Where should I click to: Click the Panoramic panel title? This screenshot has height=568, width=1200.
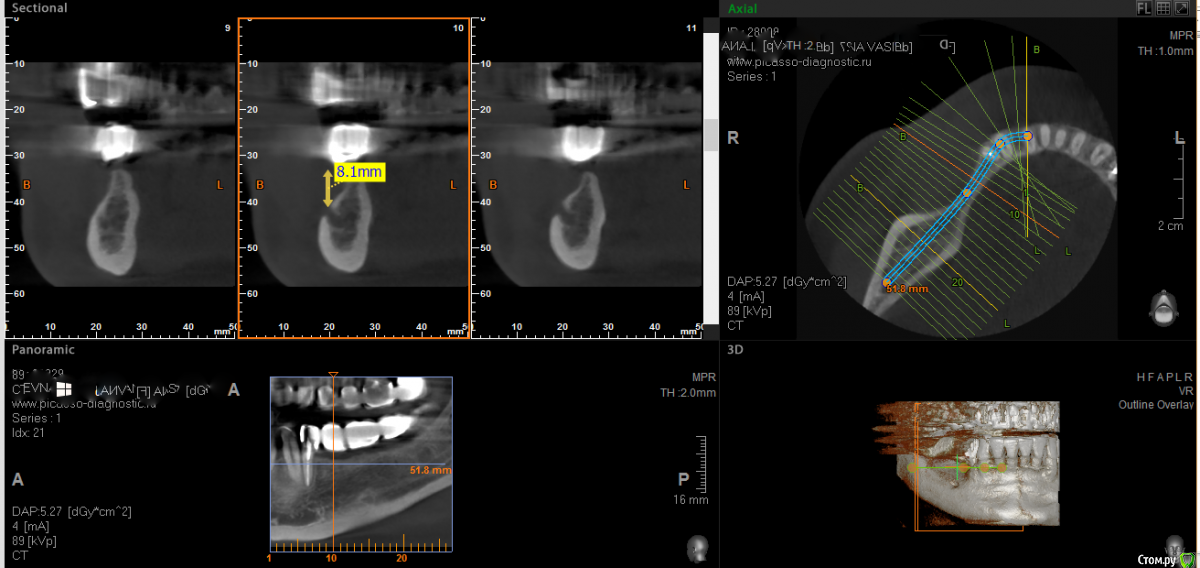[43, 350]
